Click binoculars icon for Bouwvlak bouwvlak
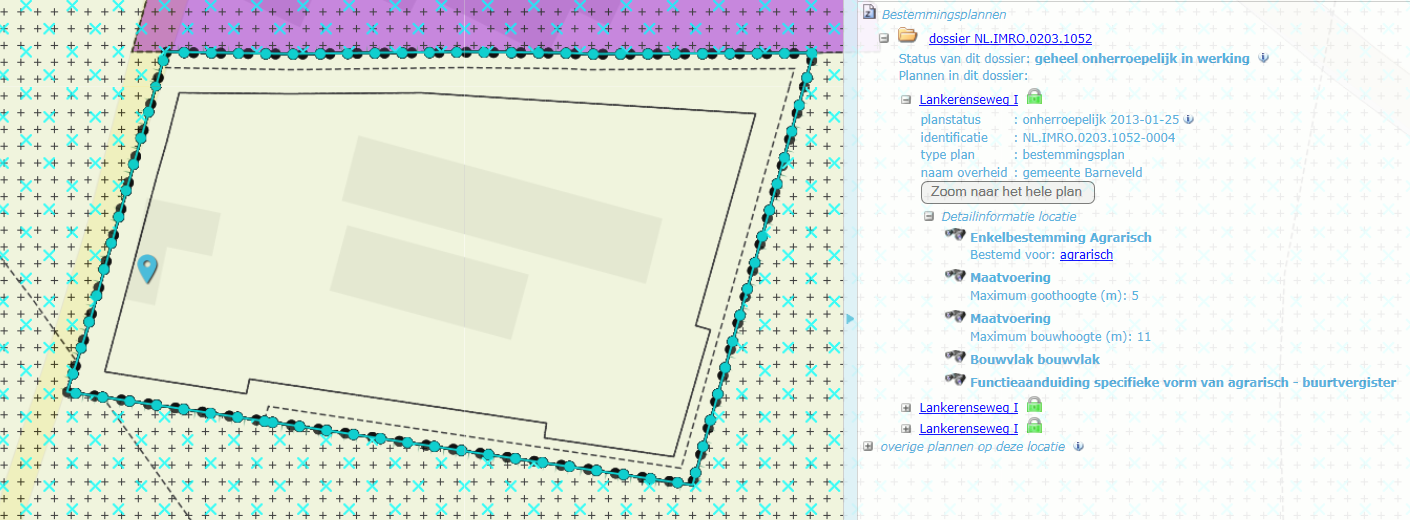The width and height of the screenshot is (1410, 520). pyautogui.click(x=955, y=357)
